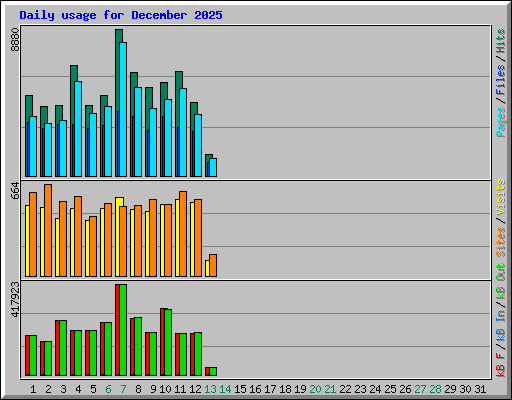Click the 664 axis maximum label
This screenshot has width=512, height=400.
(x=15, y=190)
